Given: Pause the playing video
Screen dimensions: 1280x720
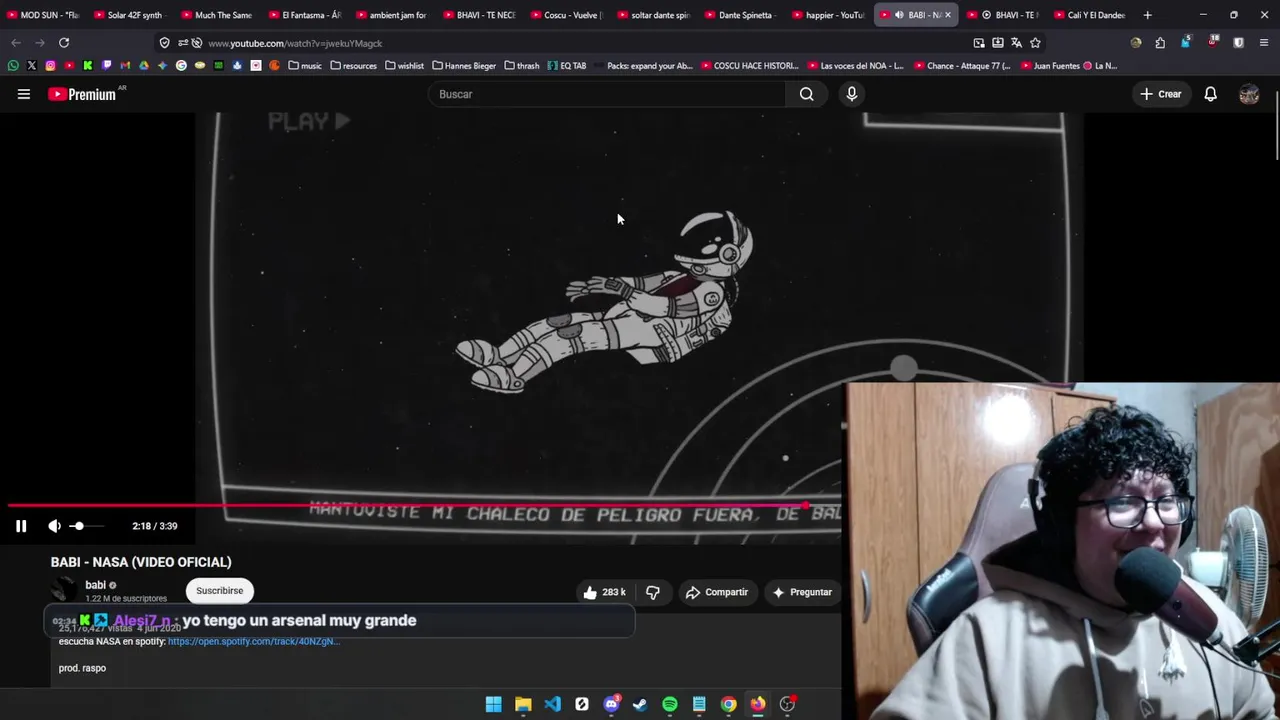Looking at the screenshot, I should click(21, 526).
